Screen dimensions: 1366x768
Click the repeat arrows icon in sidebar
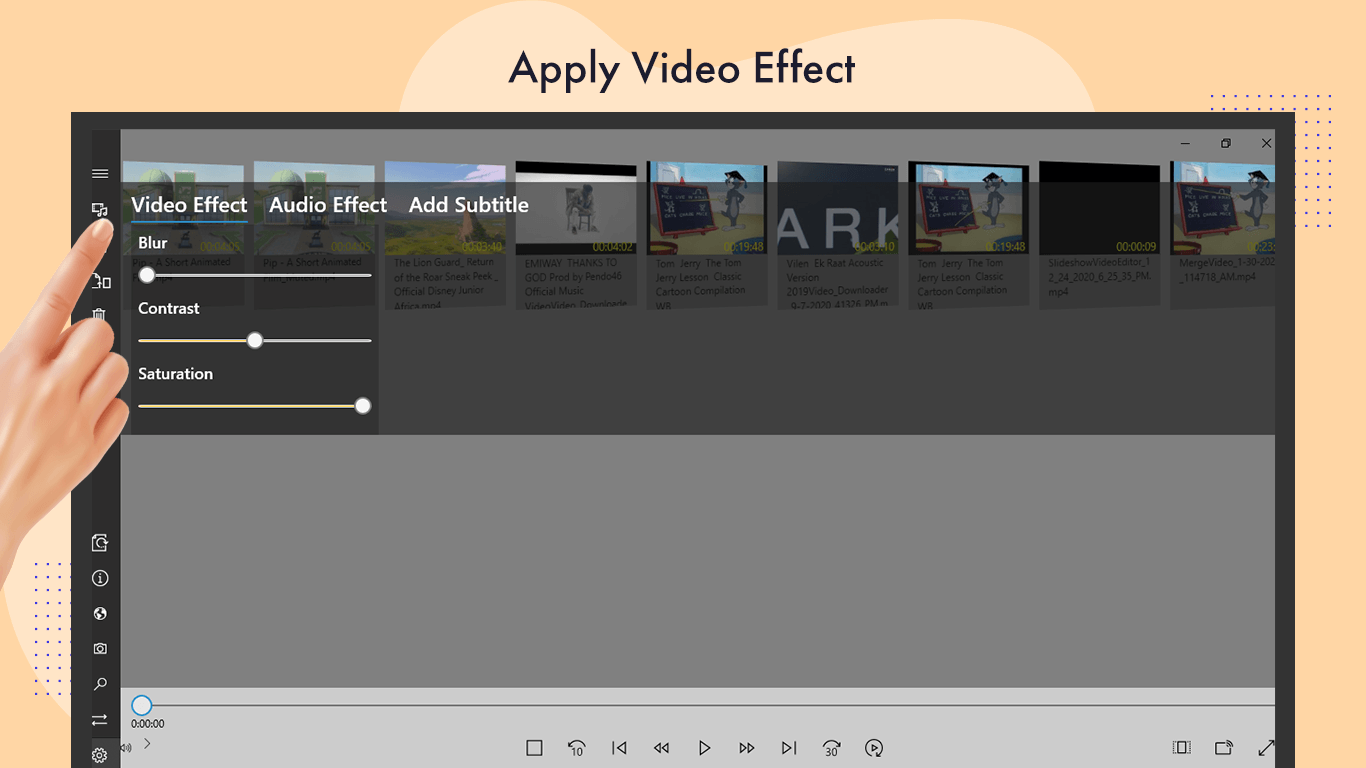click(100, 720)
